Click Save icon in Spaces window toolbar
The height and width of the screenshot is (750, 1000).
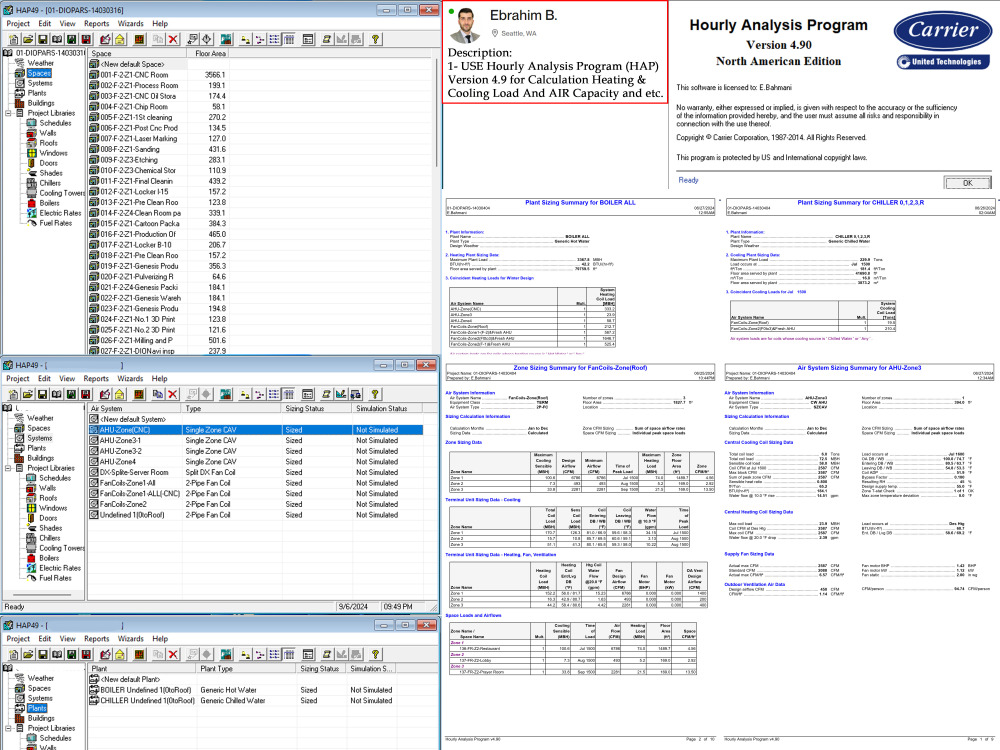click(x=43, y=40)
